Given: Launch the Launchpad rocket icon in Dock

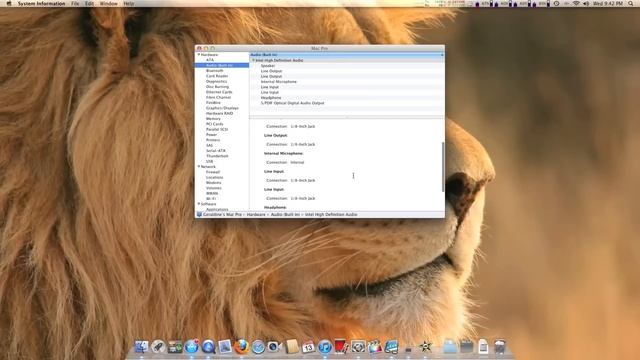Looking at the screenshot, I should (x=158, y=347).
